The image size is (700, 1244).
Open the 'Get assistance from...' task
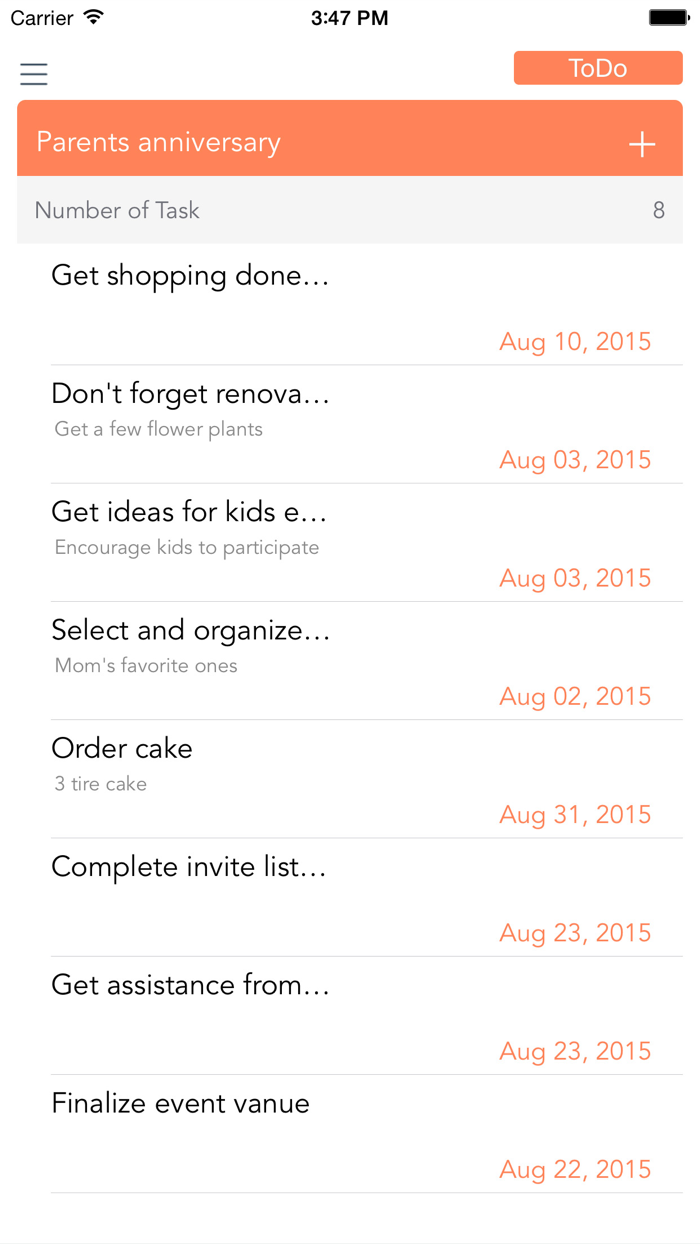[x=190, y=985]
